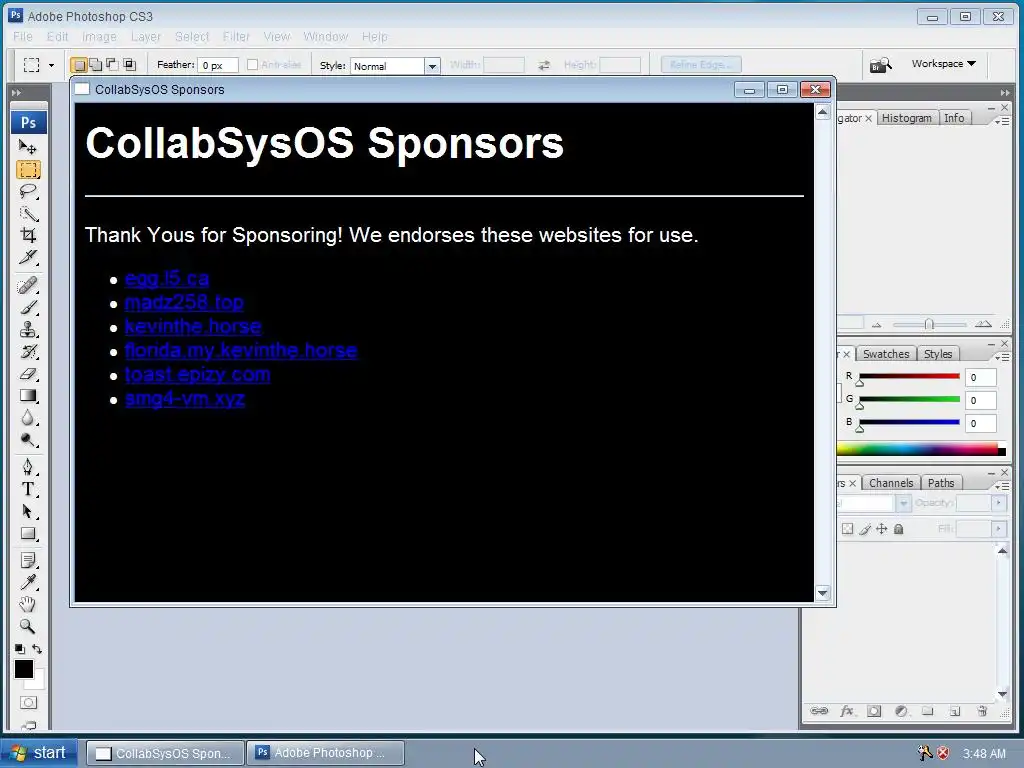
Task: Select the Eyedropper tool
Action: (28, 582)
